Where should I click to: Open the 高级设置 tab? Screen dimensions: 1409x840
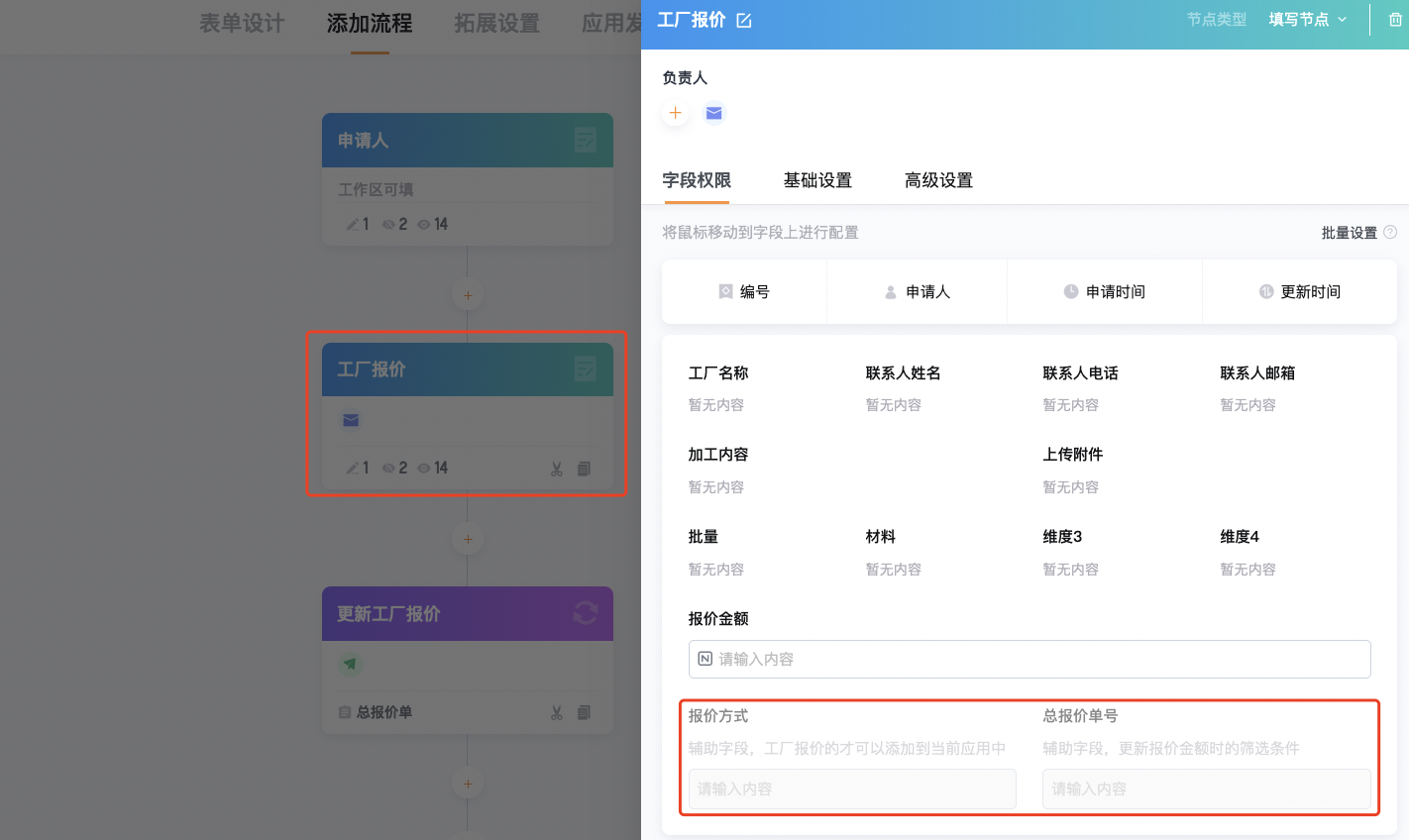pos(938,180)
